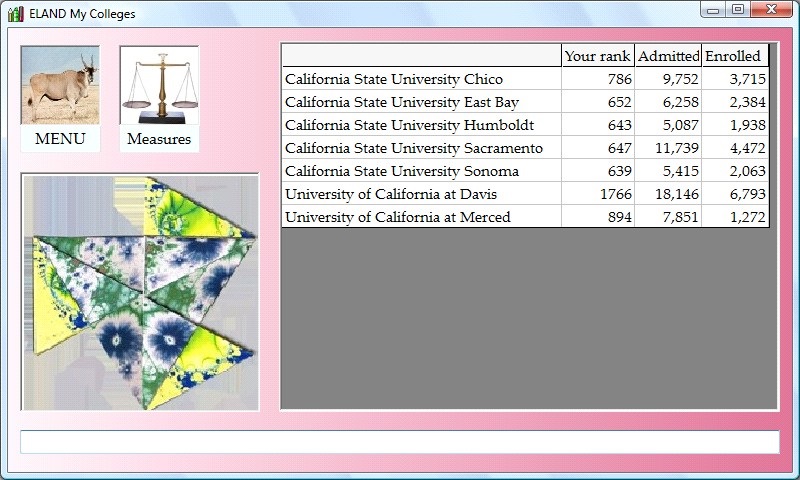800x480 pixels.
Task: Click Chico rank value 786
Action: [x=619, y=79]
